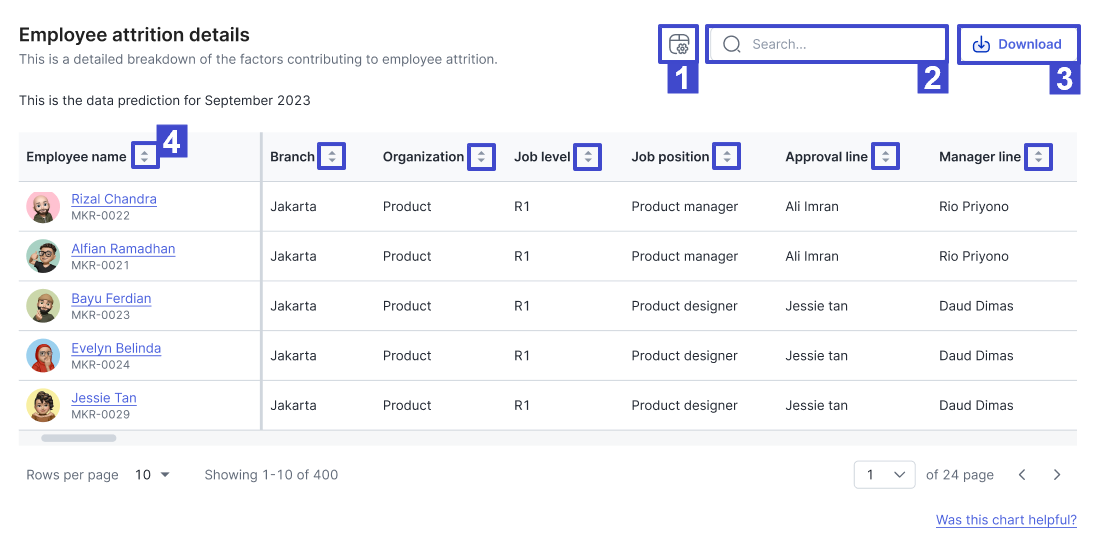Viewport: 1094px width, 547px height.
Task: Sort the Organization column
Action: click(x=481, y=156)
